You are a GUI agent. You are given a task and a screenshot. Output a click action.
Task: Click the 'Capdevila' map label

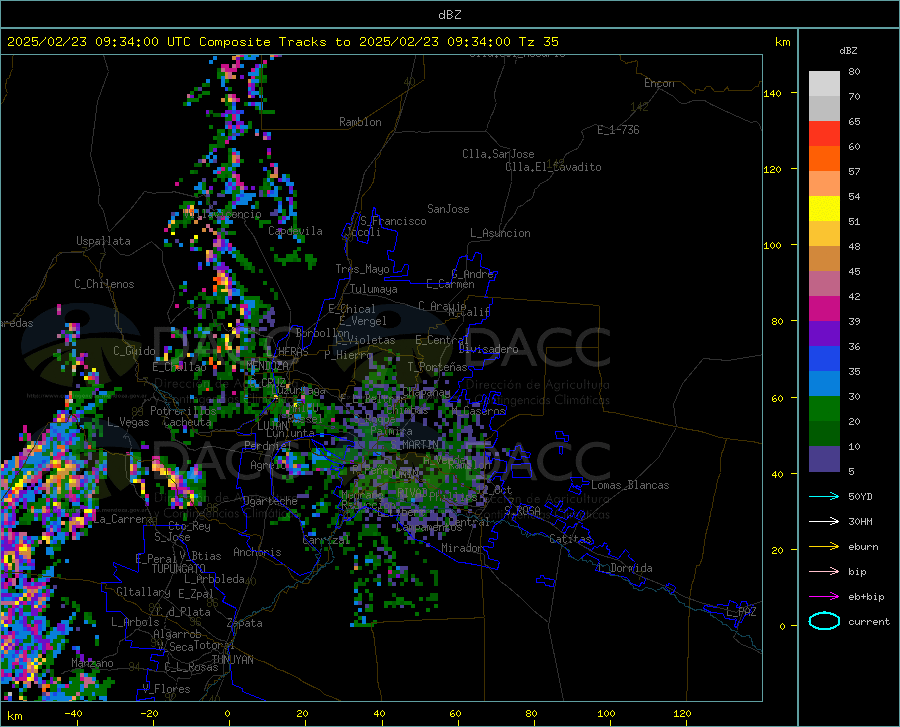coord(295,231)
